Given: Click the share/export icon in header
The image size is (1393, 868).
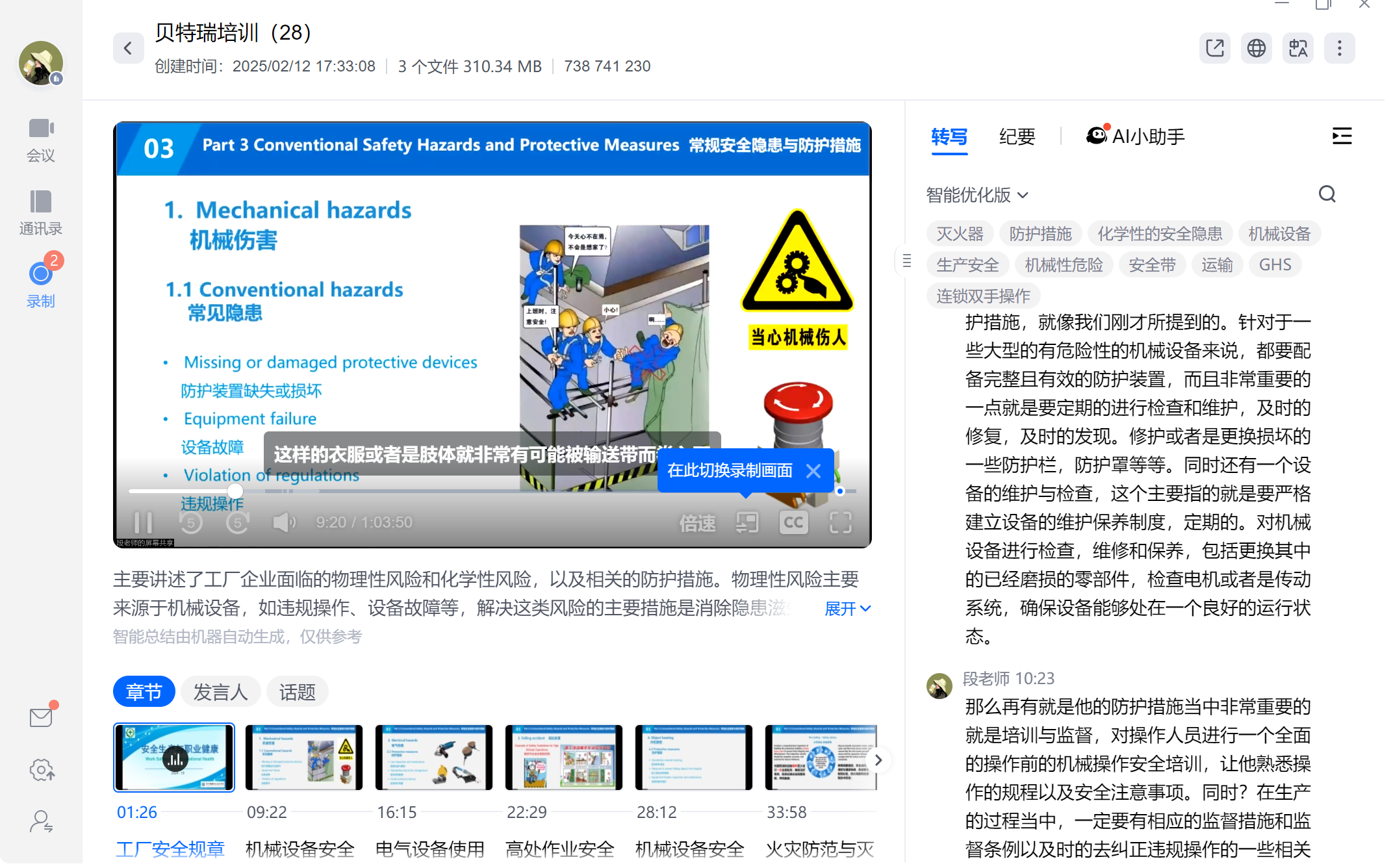Looking at the screenshot, I should (1214, 49).
